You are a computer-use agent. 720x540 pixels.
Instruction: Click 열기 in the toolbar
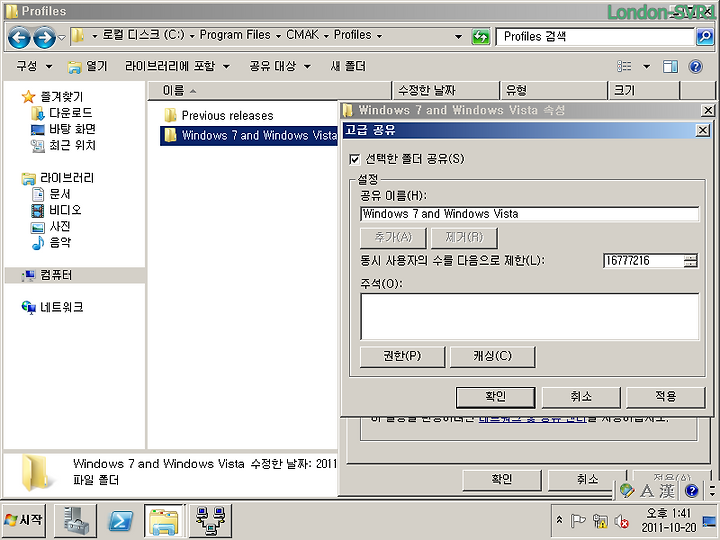(x=88, y=67)
